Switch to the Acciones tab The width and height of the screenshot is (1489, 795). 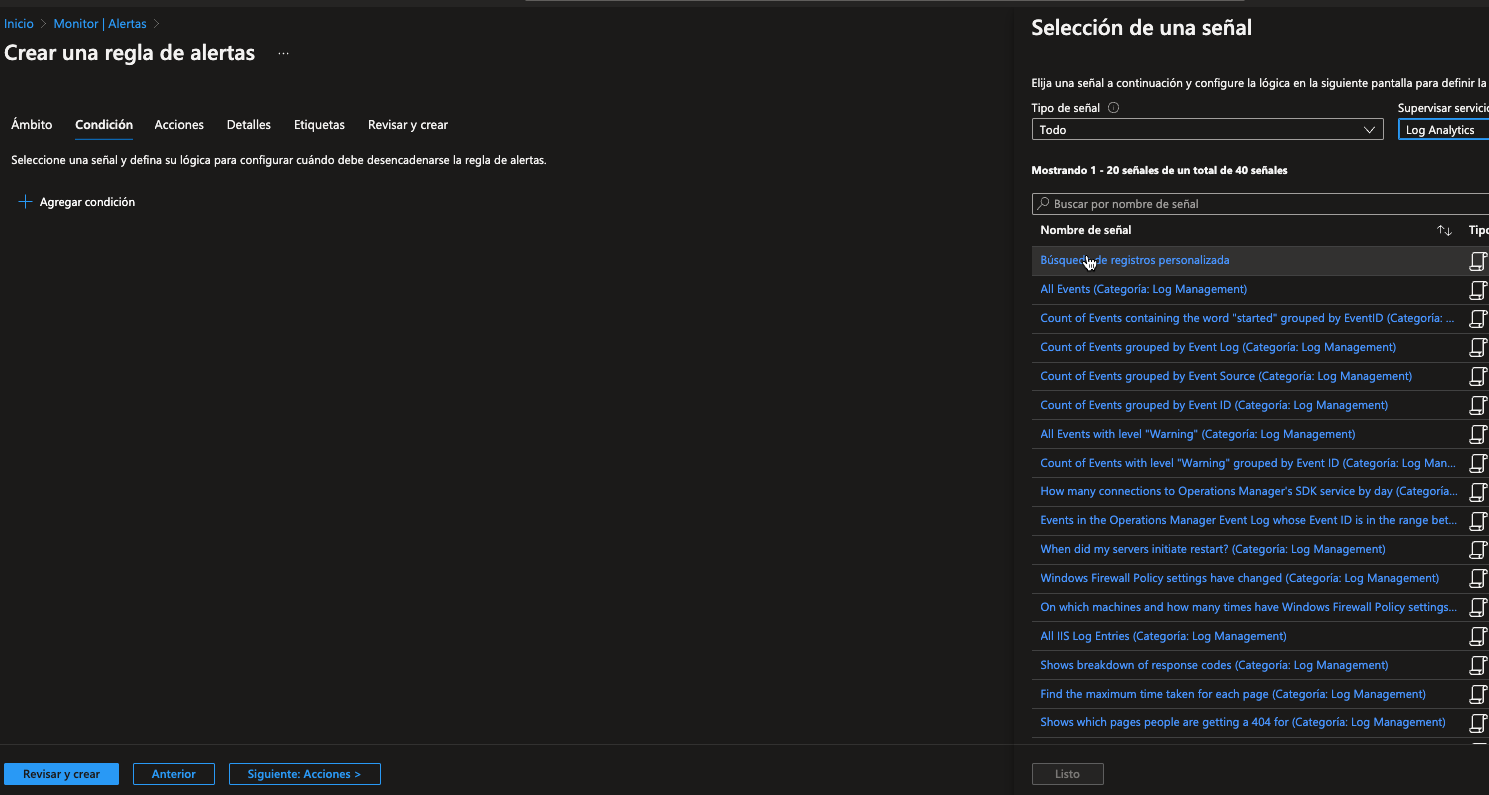179,125
